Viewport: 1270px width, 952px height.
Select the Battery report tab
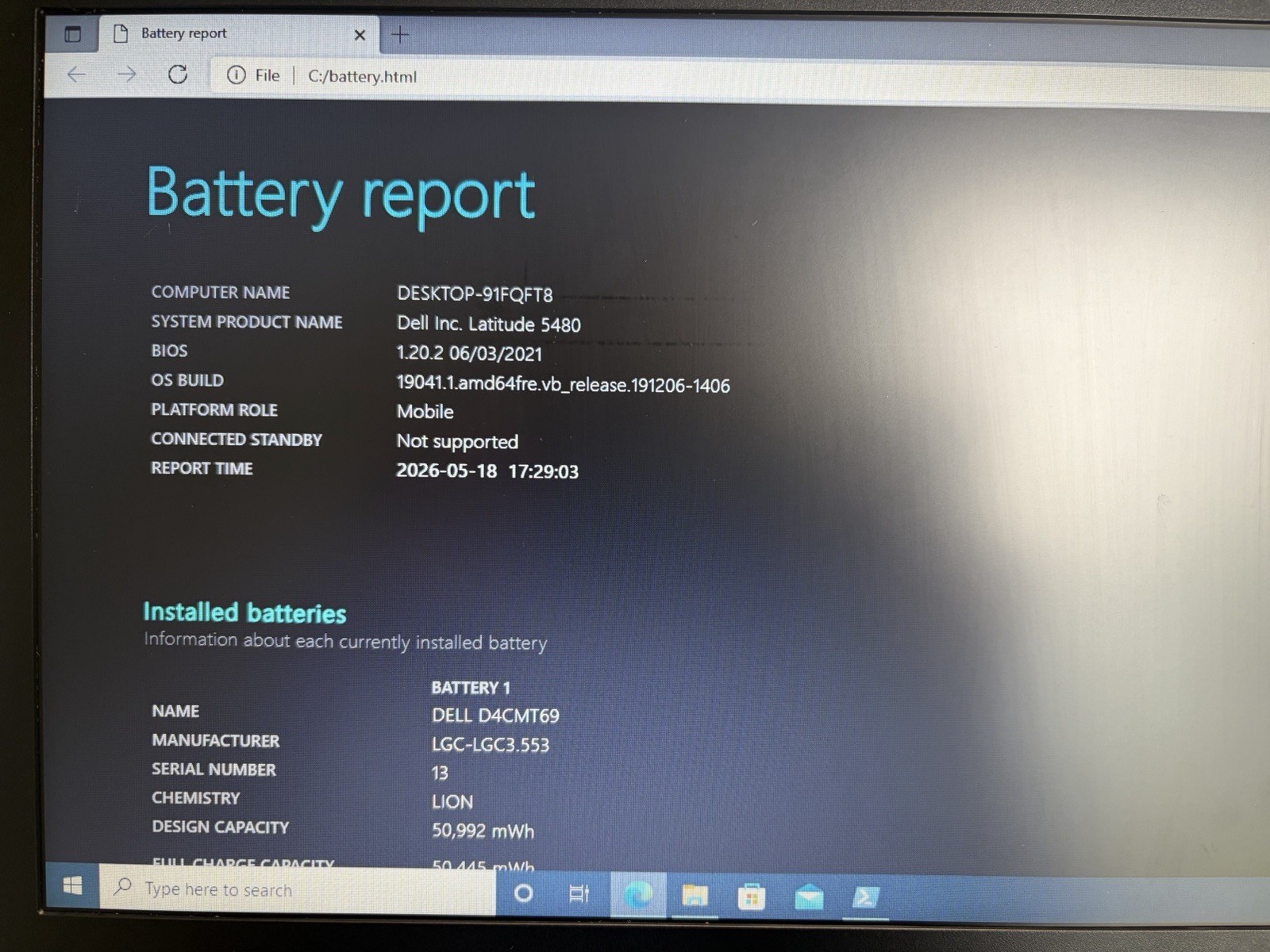[x=238, y=34]
